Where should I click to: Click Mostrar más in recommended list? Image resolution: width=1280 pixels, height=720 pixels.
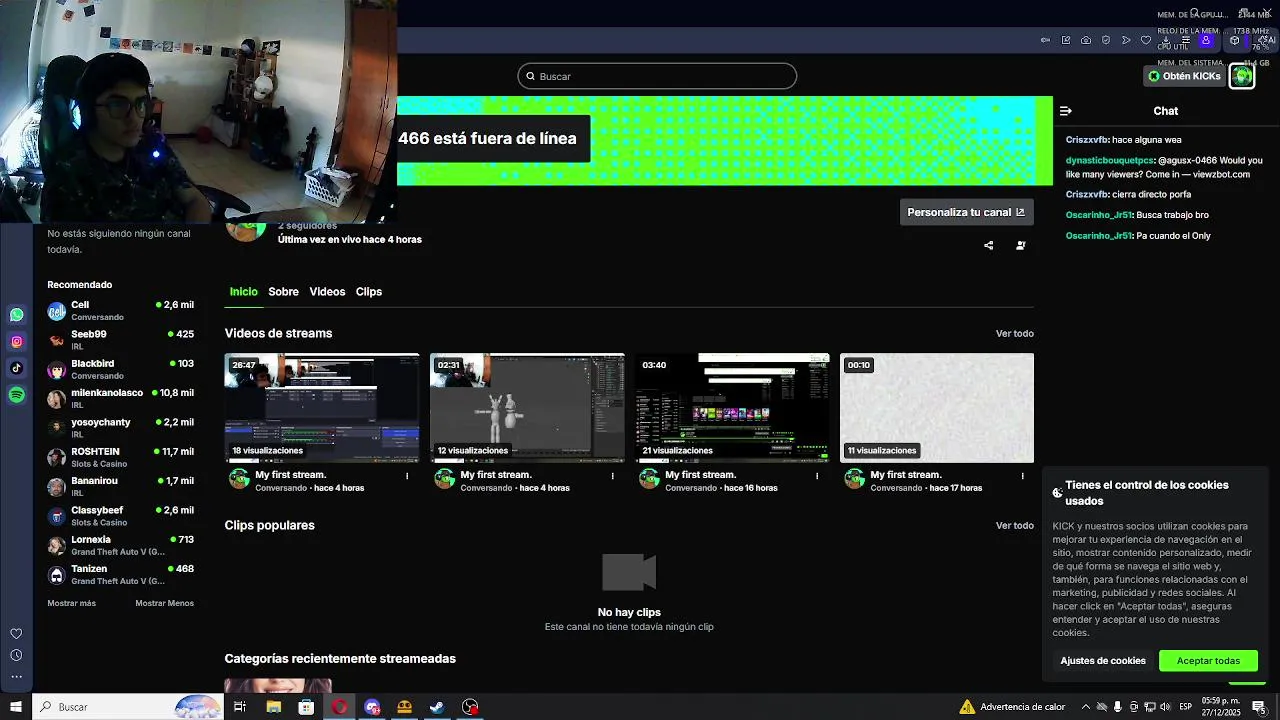pos(72,603)
